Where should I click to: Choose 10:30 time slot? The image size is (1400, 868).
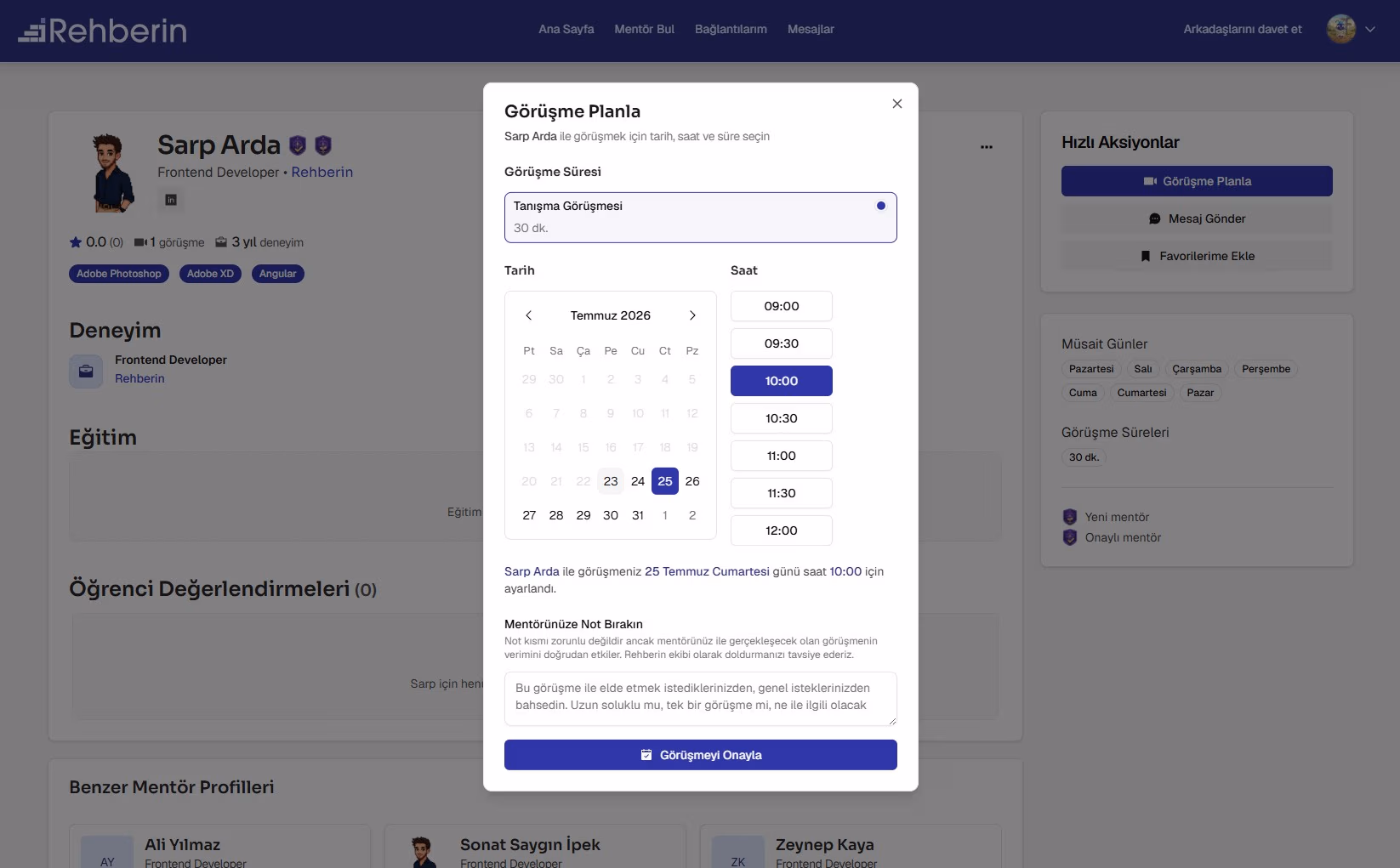click(x=781, y=418)
